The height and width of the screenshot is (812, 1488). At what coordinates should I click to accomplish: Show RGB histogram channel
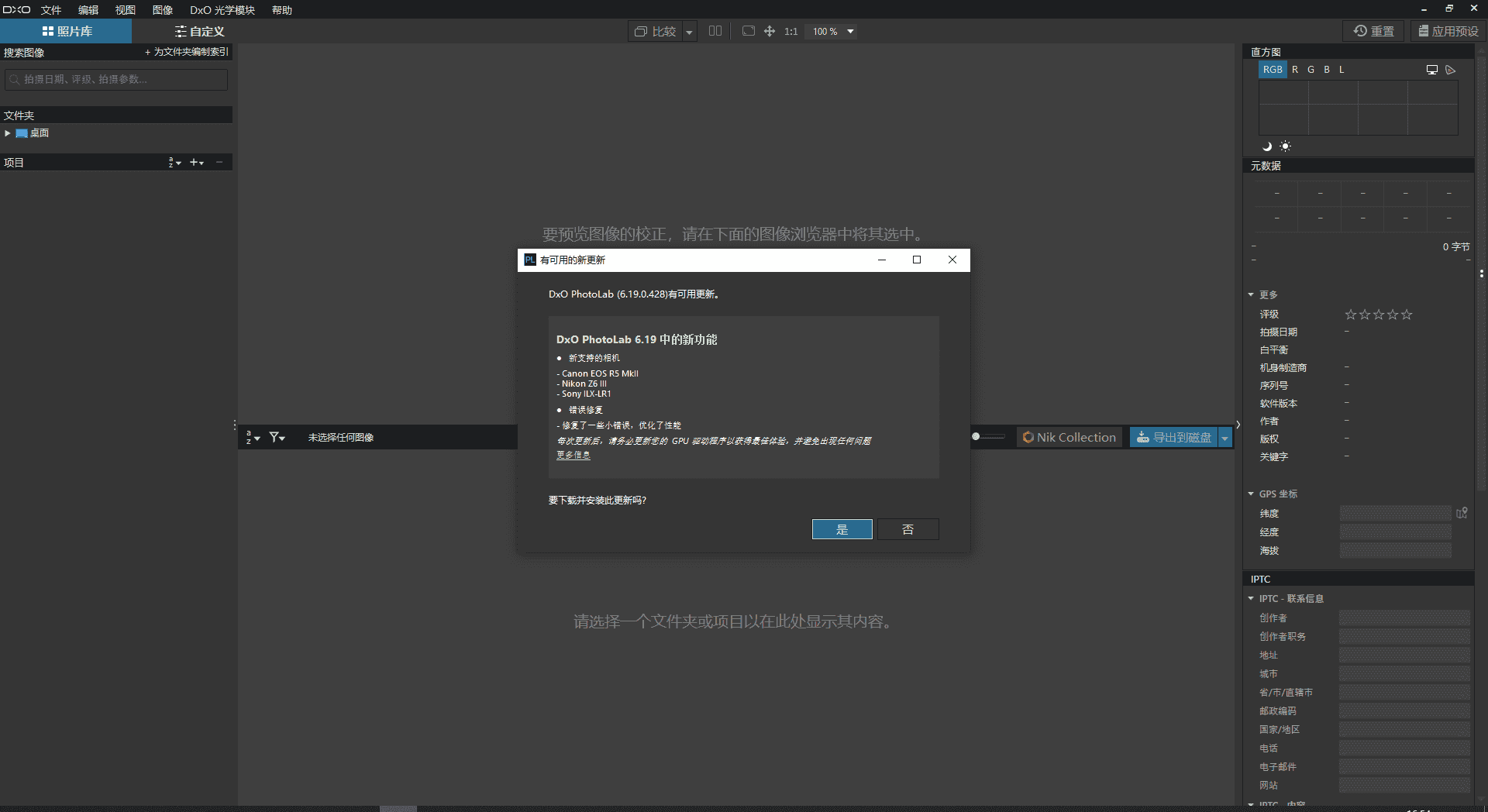click(1273, 70)
